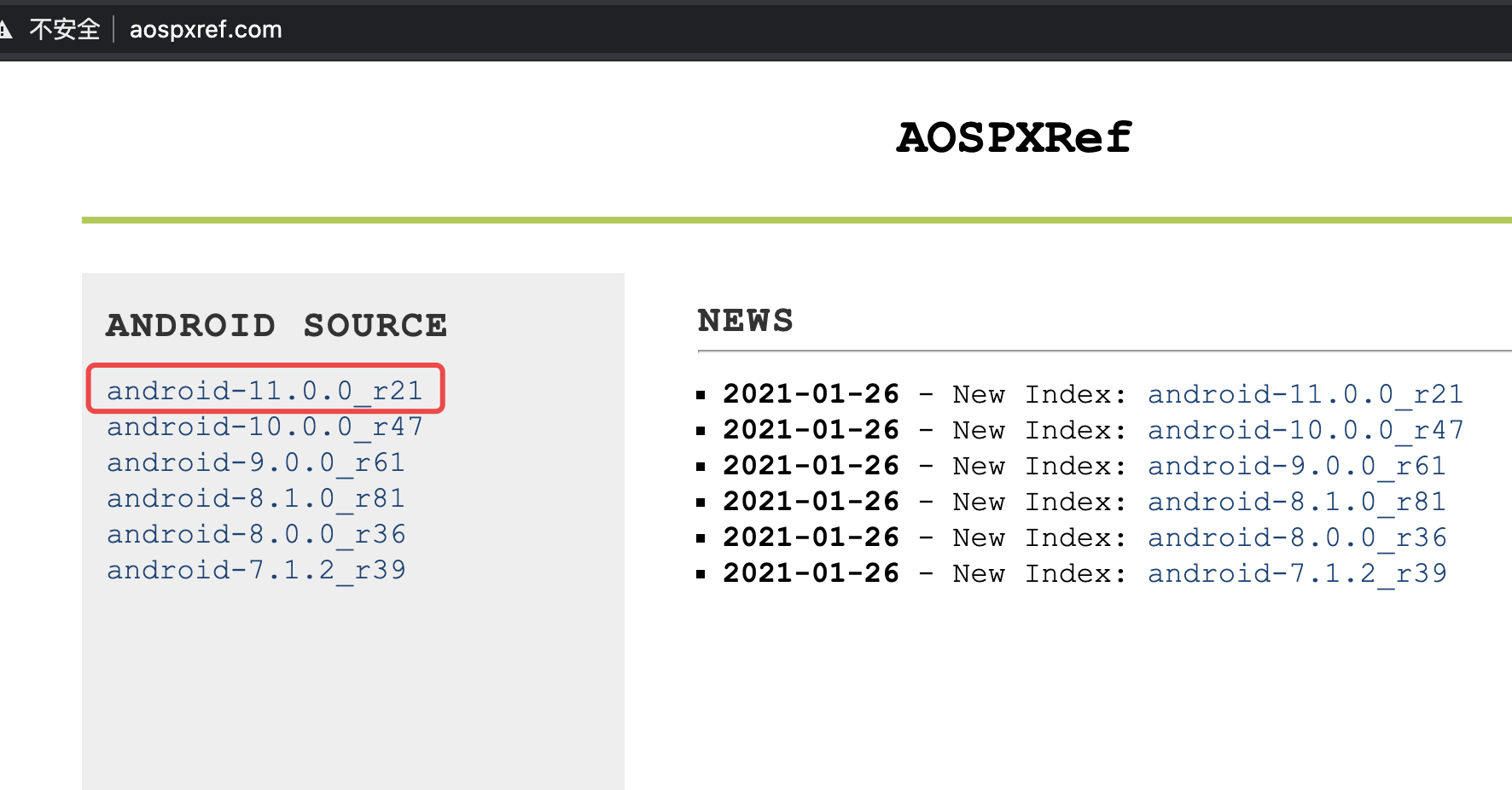Click the 2021-01-26 date beside android-11.0.0_r21
1512x790 pixels.
click(810, 394)
